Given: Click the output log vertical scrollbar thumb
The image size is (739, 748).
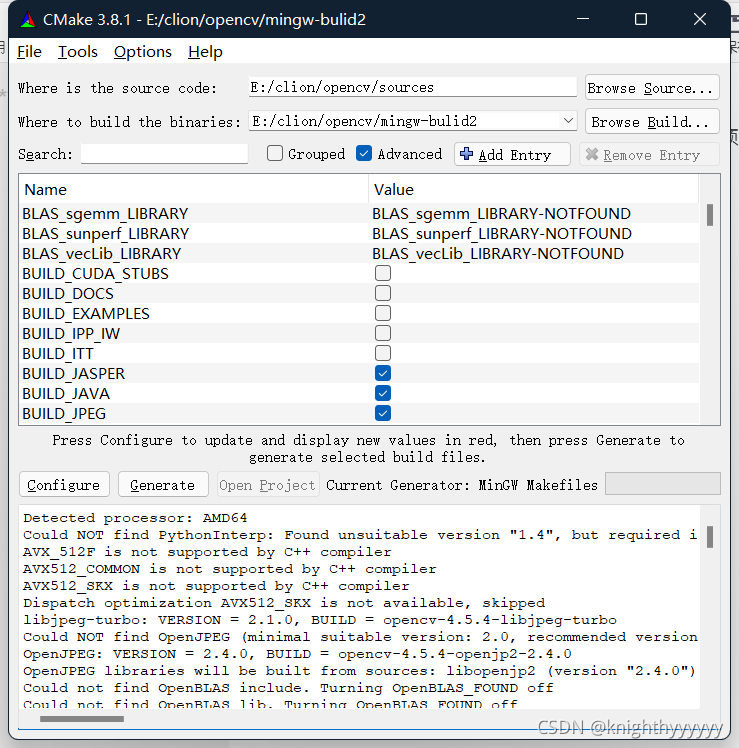Looking at the screenshot, I should click(x=710, y=537).
